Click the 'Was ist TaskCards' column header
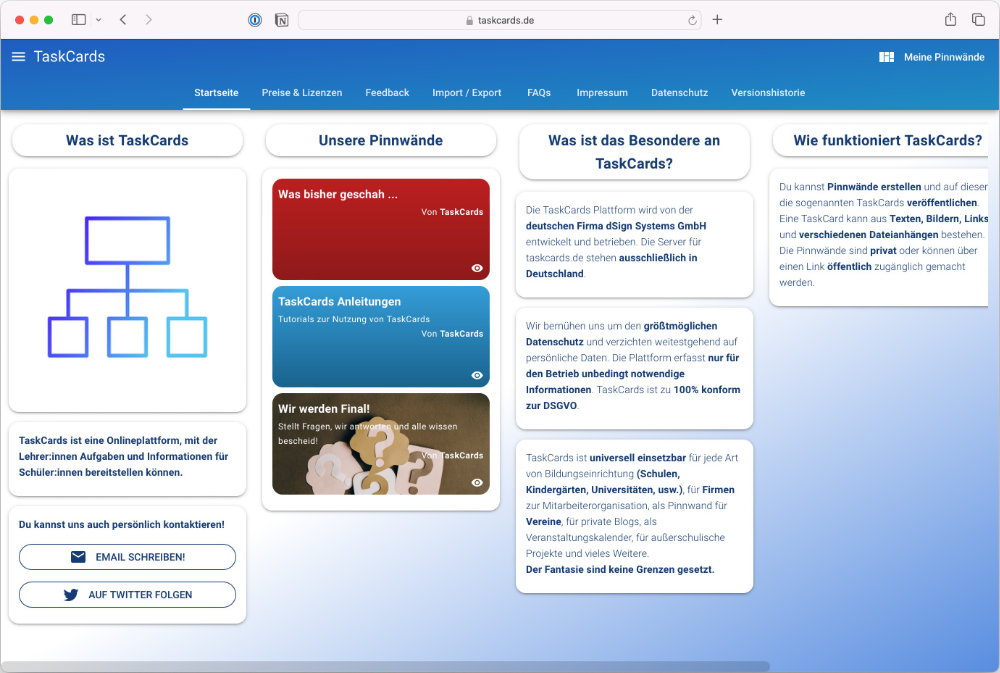 tap(128, 140)
